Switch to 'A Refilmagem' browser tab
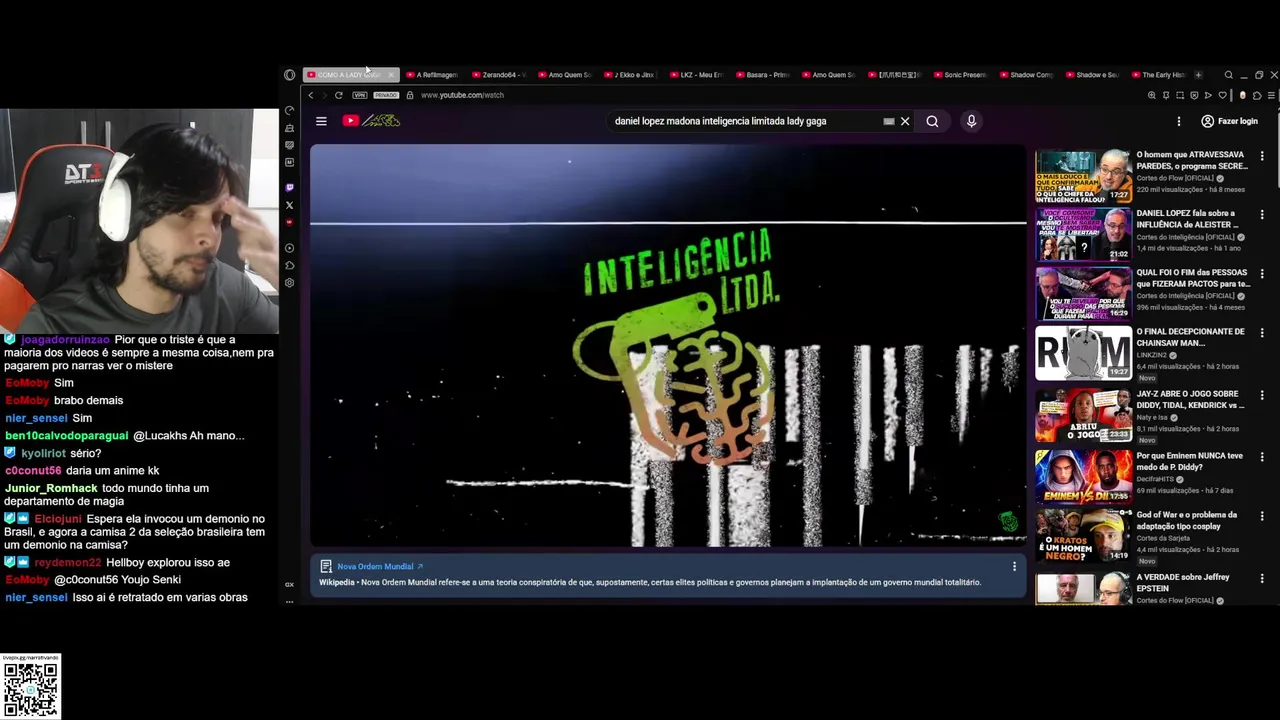The image size is (1280, 720). pos(431,75)
